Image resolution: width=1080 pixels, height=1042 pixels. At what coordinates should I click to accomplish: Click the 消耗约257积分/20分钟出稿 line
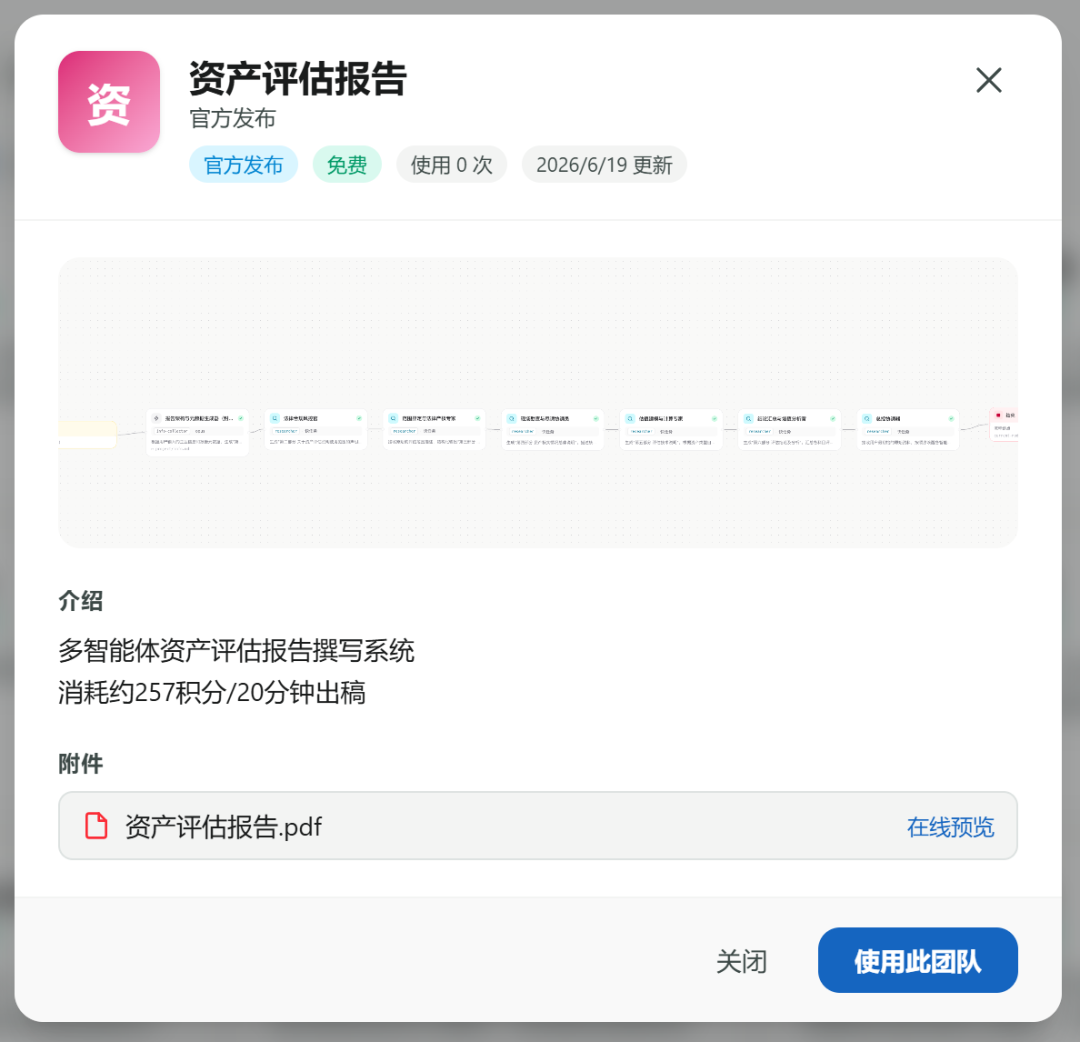pos(212,692)
